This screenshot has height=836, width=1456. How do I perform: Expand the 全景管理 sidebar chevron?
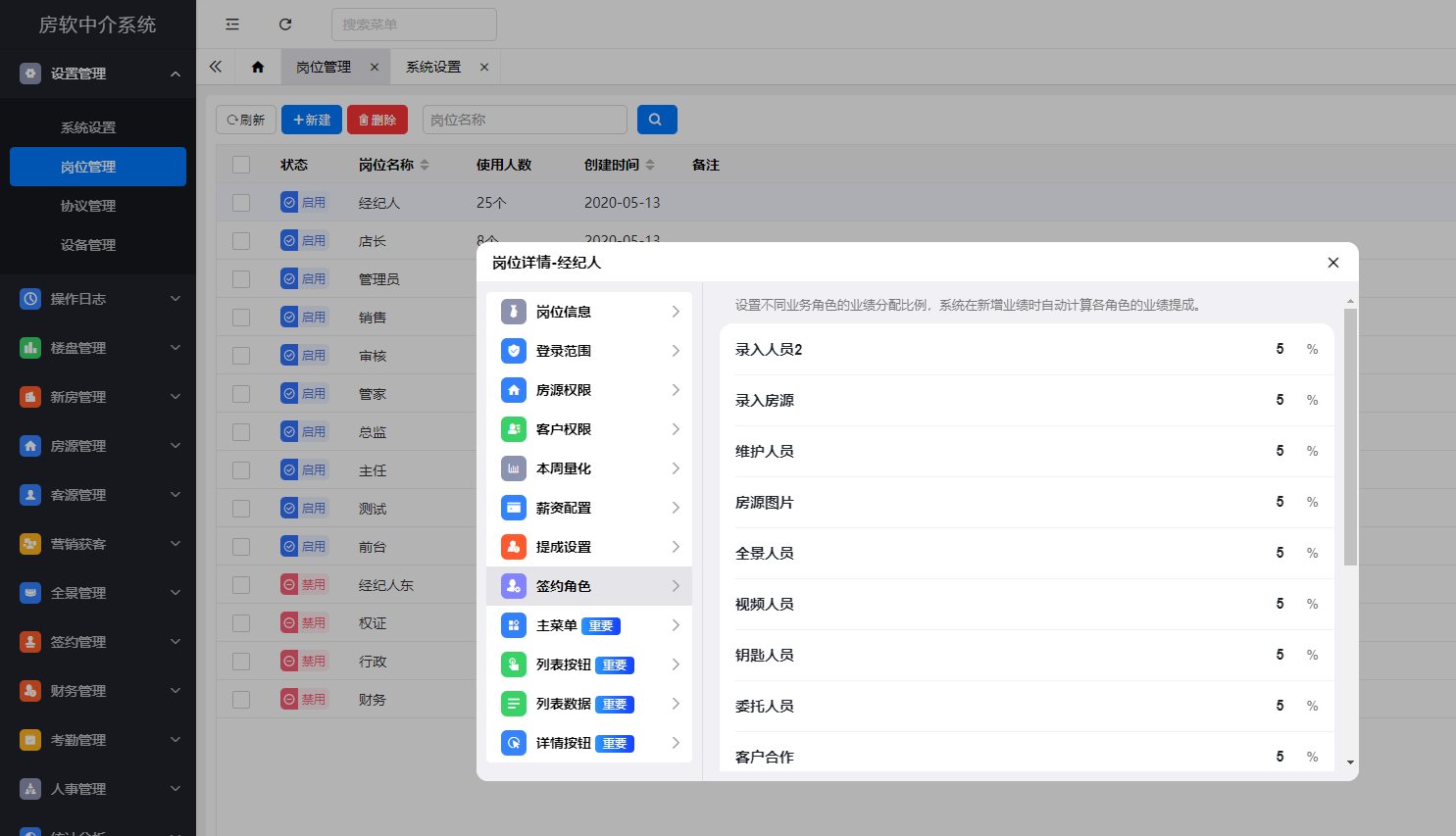(x=176, y=593)
